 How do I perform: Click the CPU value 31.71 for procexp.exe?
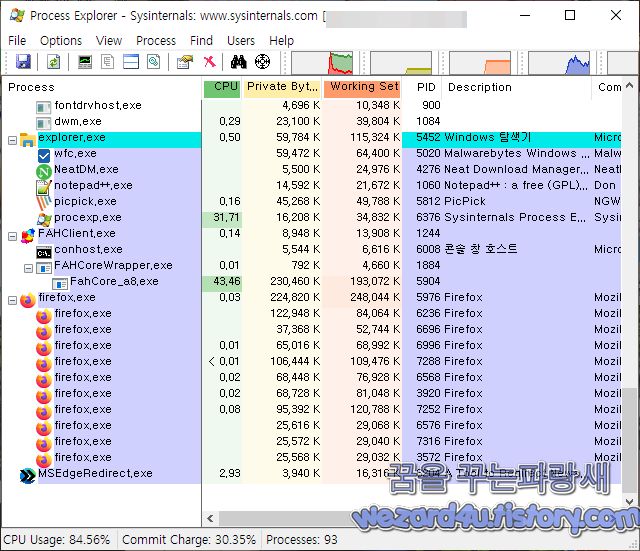(x=227, y=218)
